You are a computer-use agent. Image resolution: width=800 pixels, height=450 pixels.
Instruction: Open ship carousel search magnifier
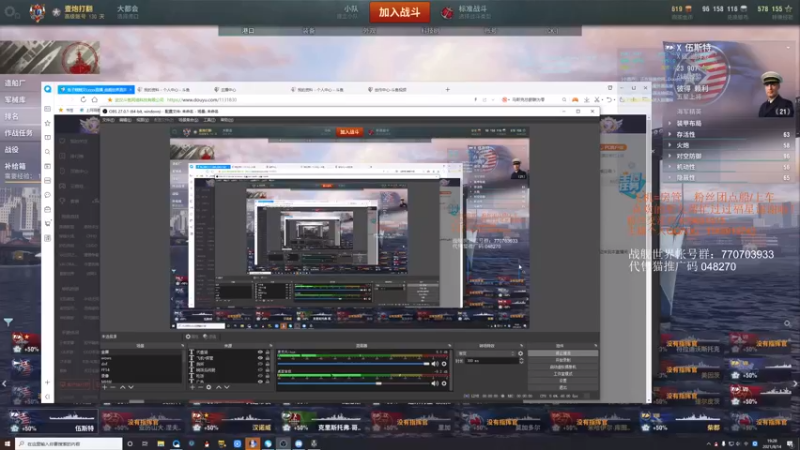[788, 323]
